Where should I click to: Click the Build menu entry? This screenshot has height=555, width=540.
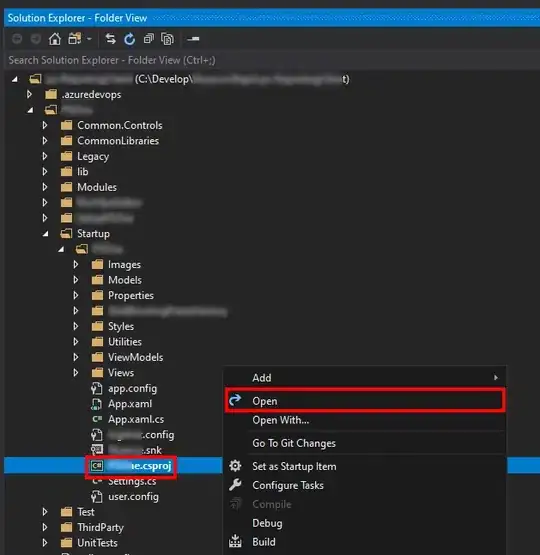(x=365, y=542)
